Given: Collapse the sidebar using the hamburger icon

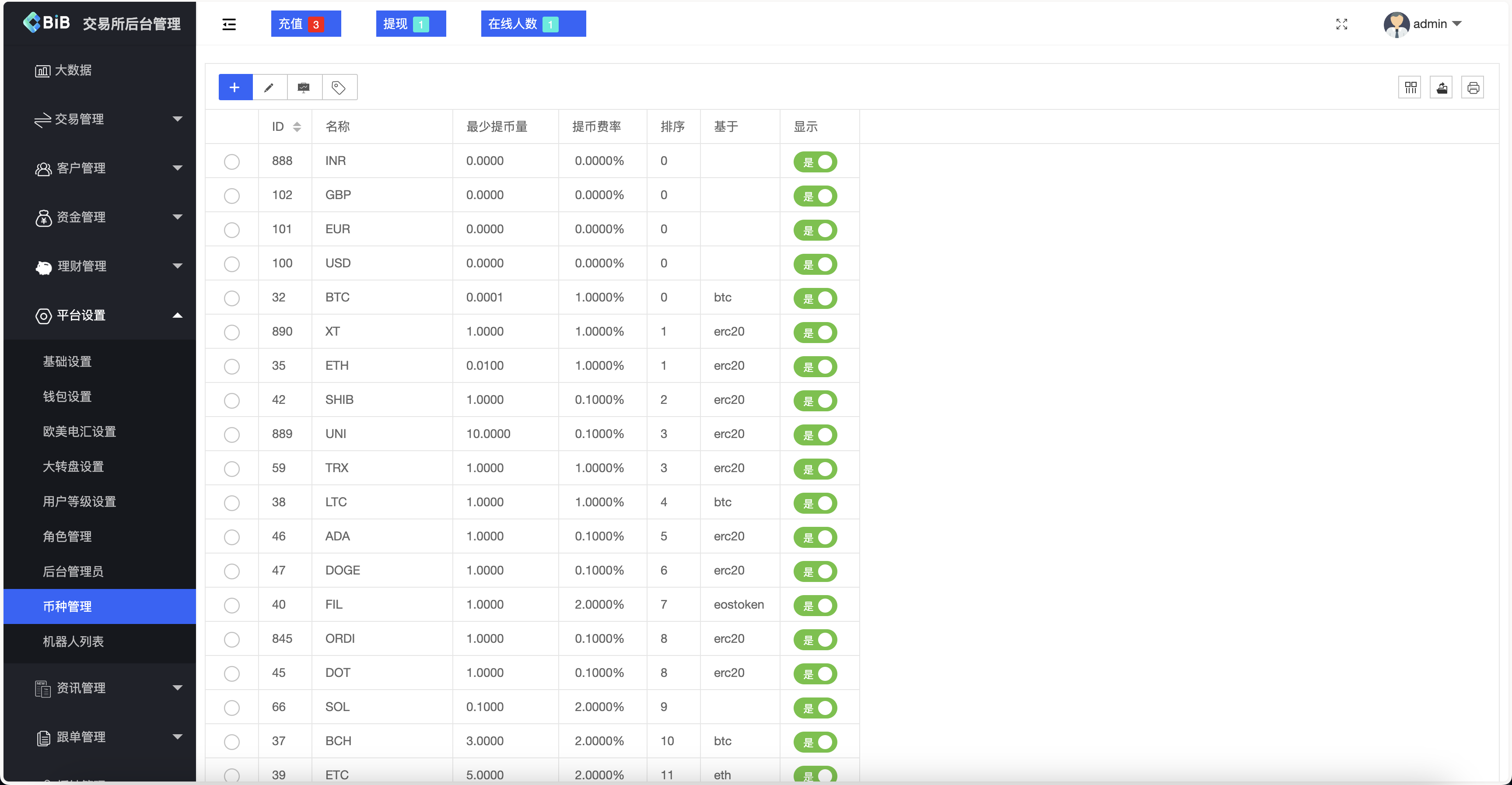Looking at the screenshot, I should point(229,24).
